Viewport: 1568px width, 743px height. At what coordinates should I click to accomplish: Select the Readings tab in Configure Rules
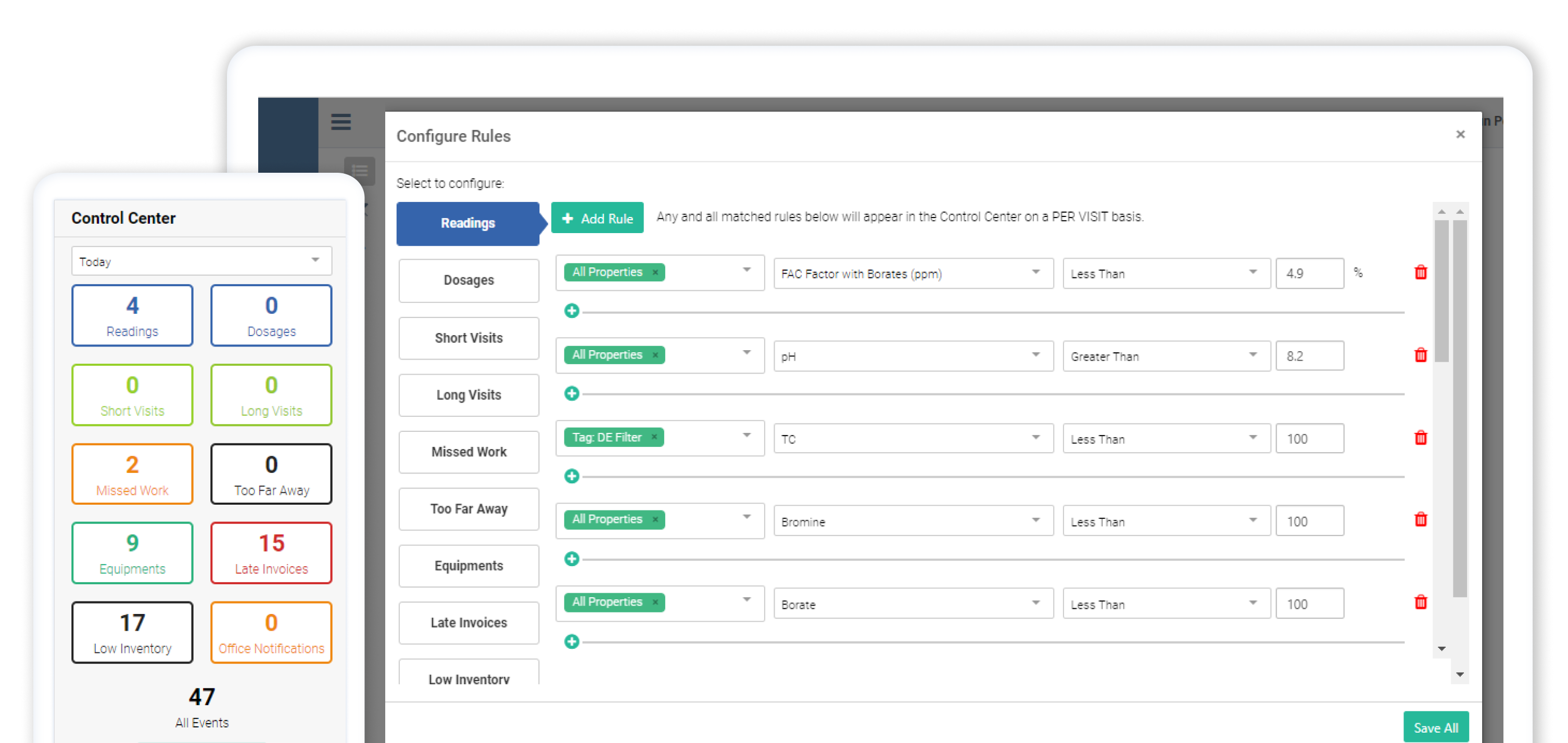pos(467,222)
